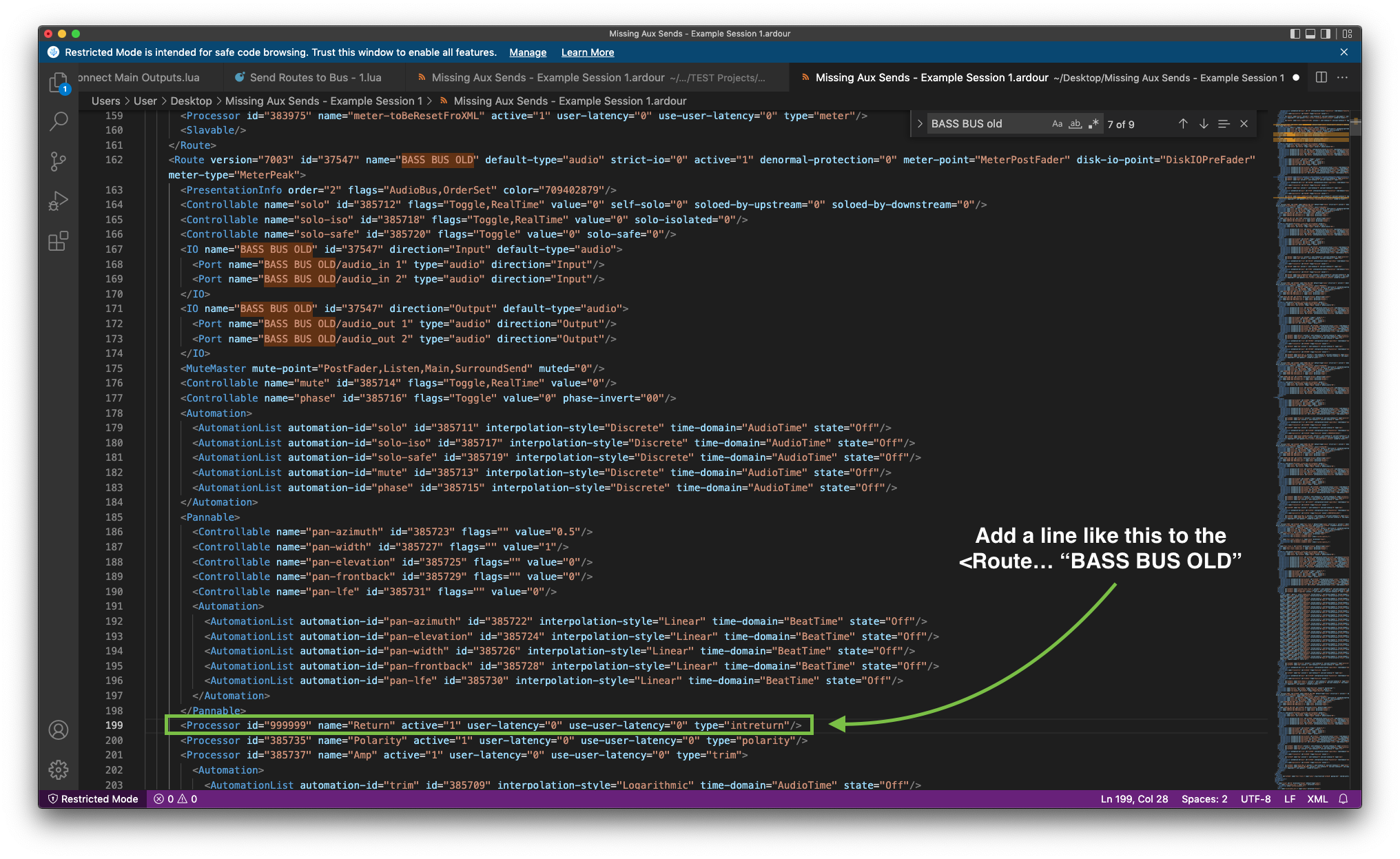Split the editor to the right
Image resolution: width=1400 pixels, height=859 pixels.
[x=1321, y=78]
